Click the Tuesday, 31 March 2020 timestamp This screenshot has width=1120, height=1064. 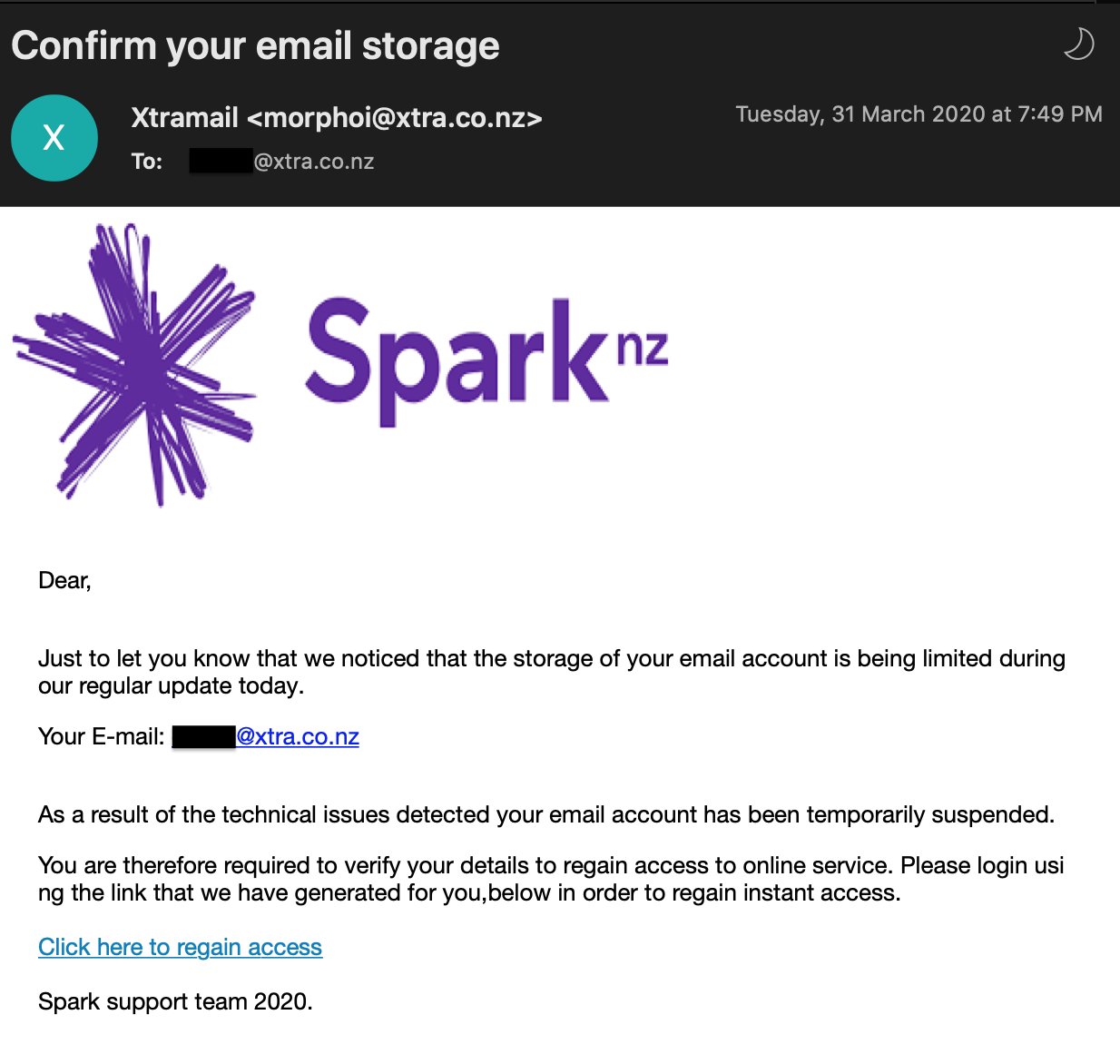(x=919, y=114)
